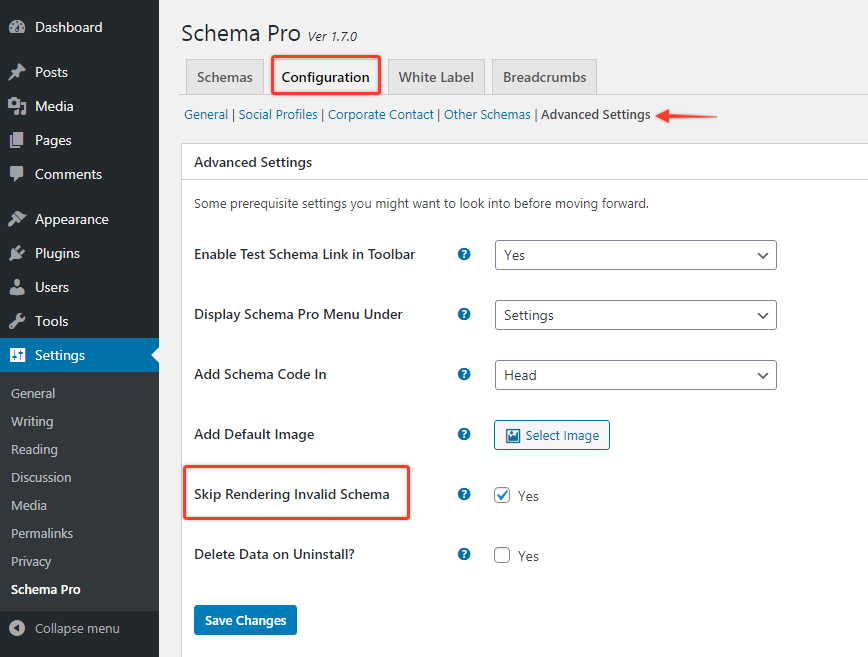Click the Plugins plug icon
The height and width of the screenshot is (657, 868).
pyautogui.click(x=17, y=254)
